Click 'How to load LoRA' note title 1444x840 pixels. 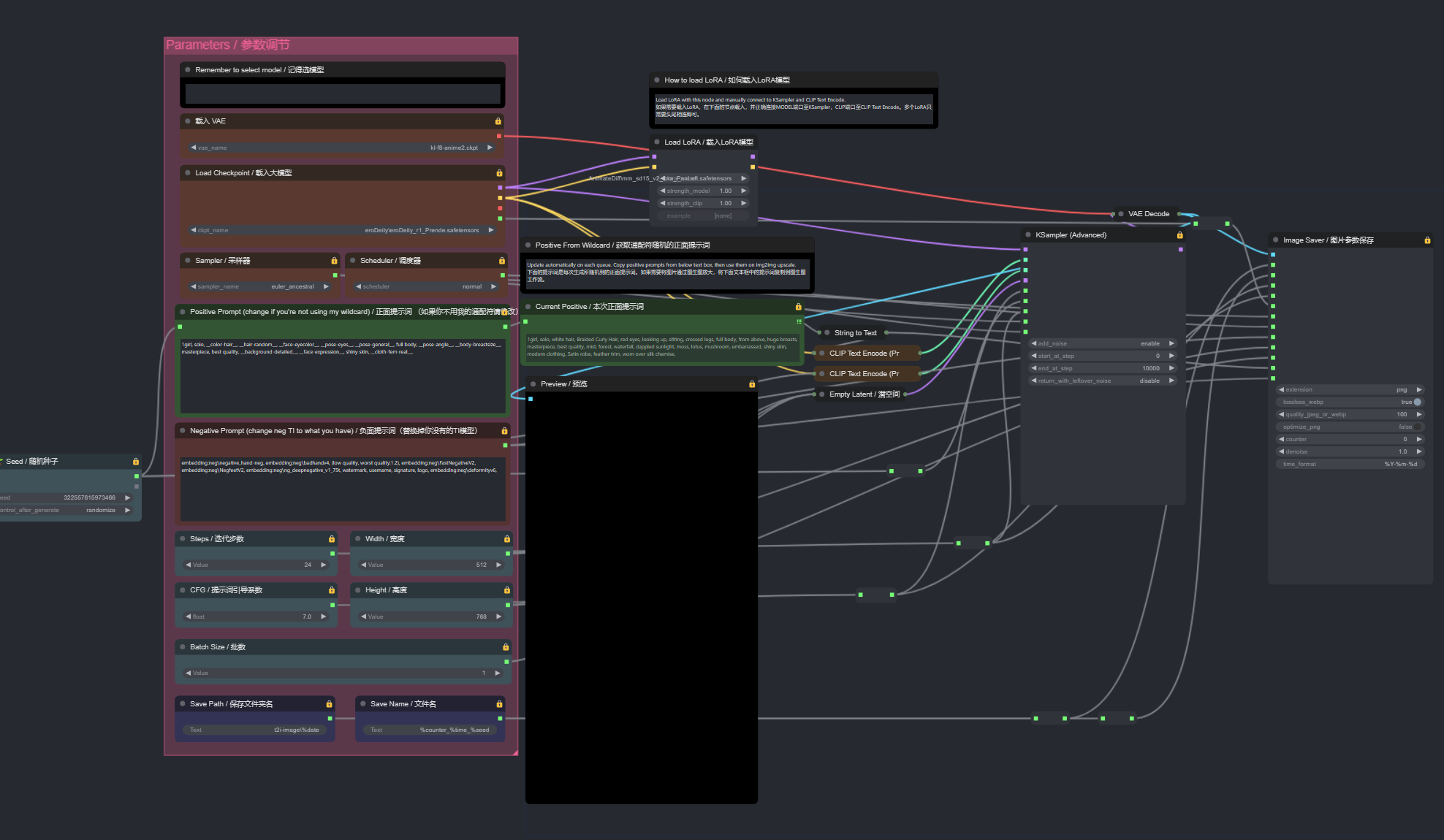point(726,80)
